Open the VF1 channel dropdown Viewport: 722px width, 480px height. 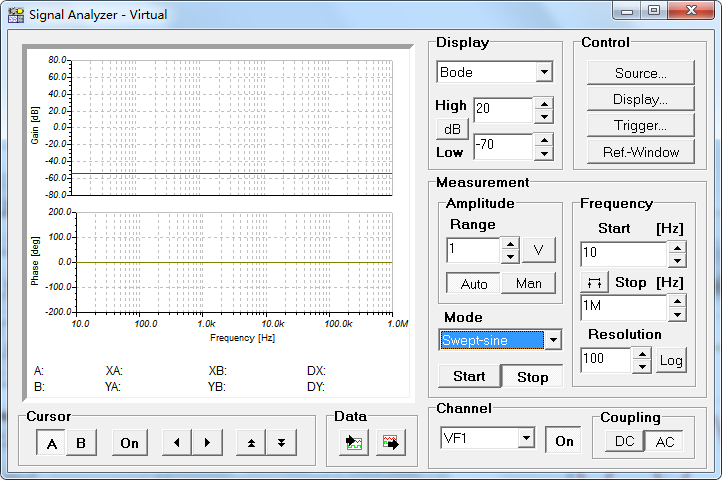pos(526,438)
